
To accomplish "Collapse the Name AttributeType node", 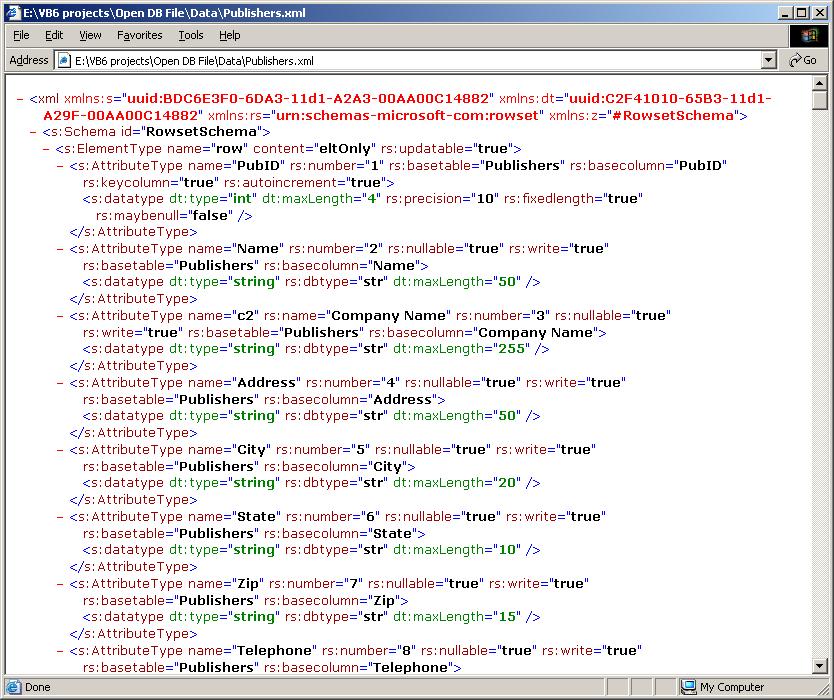I will (x=60, y=249).
